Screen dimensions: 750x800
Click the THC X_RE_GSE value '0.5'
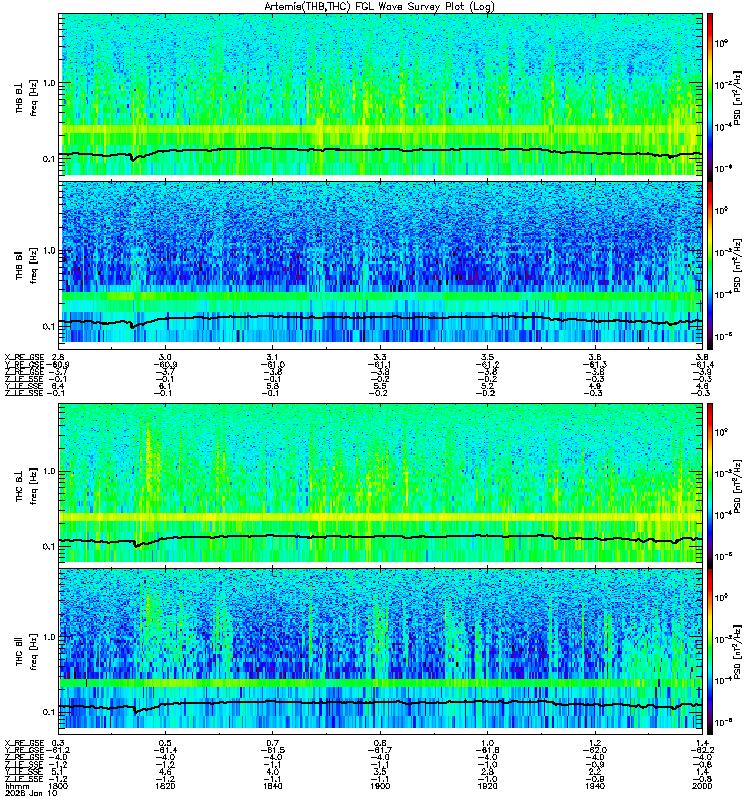pos(165,743)
